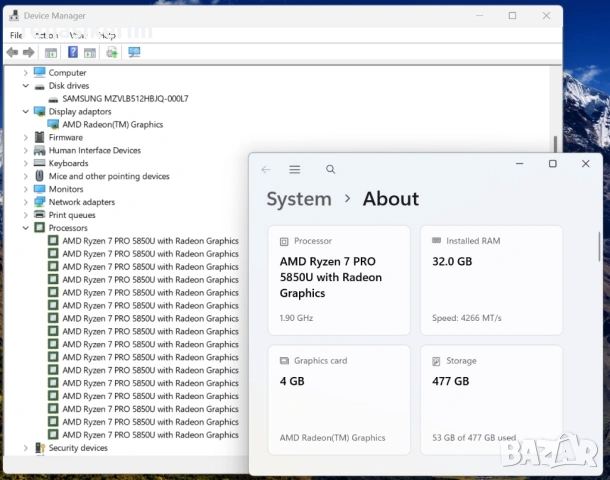Expand Human Interface Devices node
The width and height of the screenshot is (610, 480).
click(x=26, y=150)
